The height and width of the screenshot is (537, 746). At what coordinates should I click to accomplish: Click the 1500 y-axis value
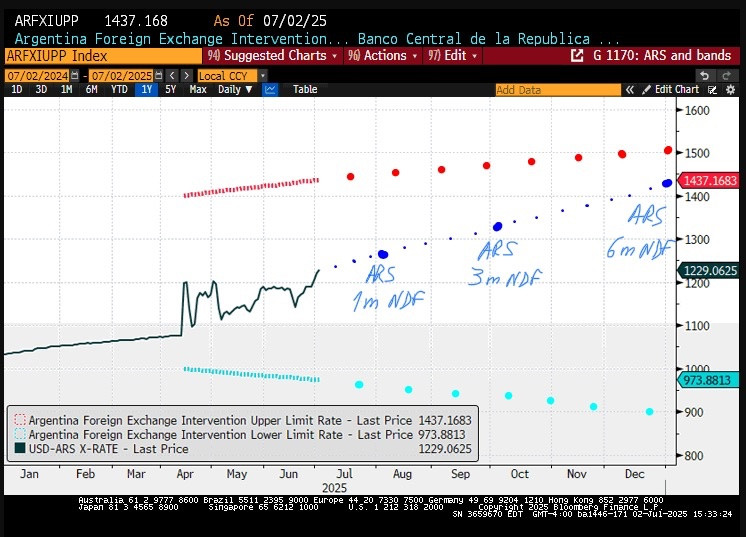(x=697, y=153)
